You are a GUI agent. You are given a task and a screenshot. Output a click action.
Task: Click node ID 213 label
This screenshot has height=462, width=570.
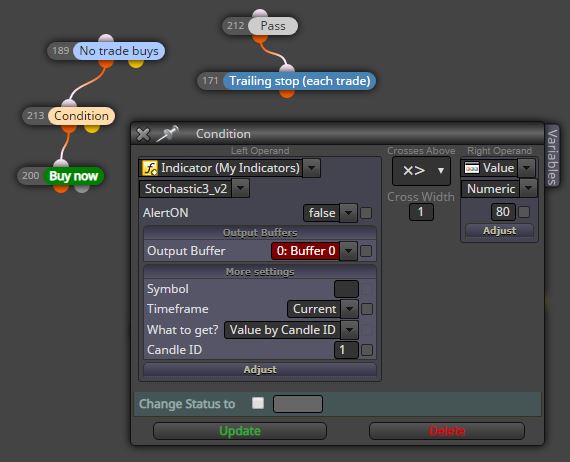(36, 116)
